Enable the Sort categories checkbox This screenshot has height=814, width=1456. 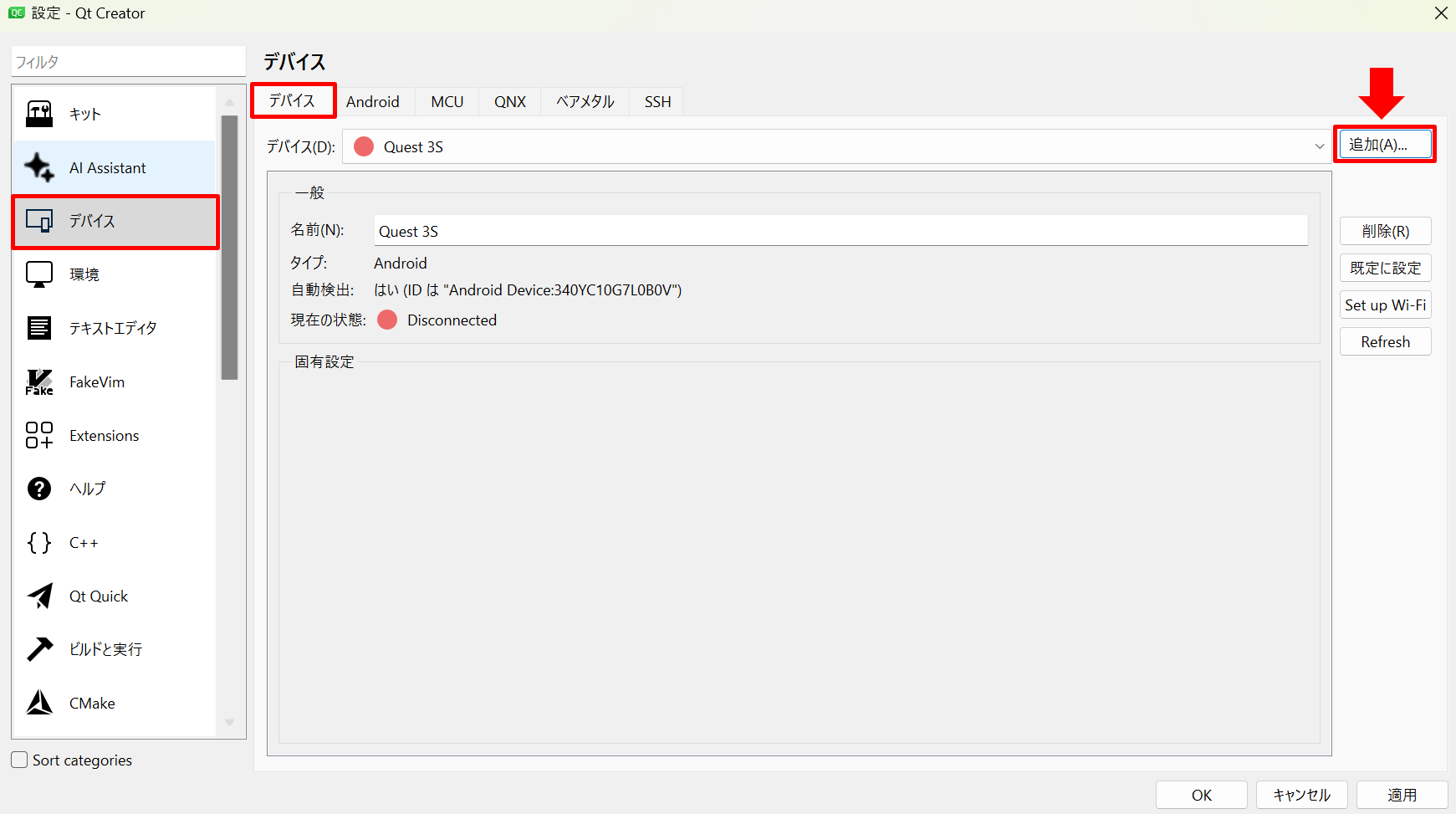tap(20, 760)
